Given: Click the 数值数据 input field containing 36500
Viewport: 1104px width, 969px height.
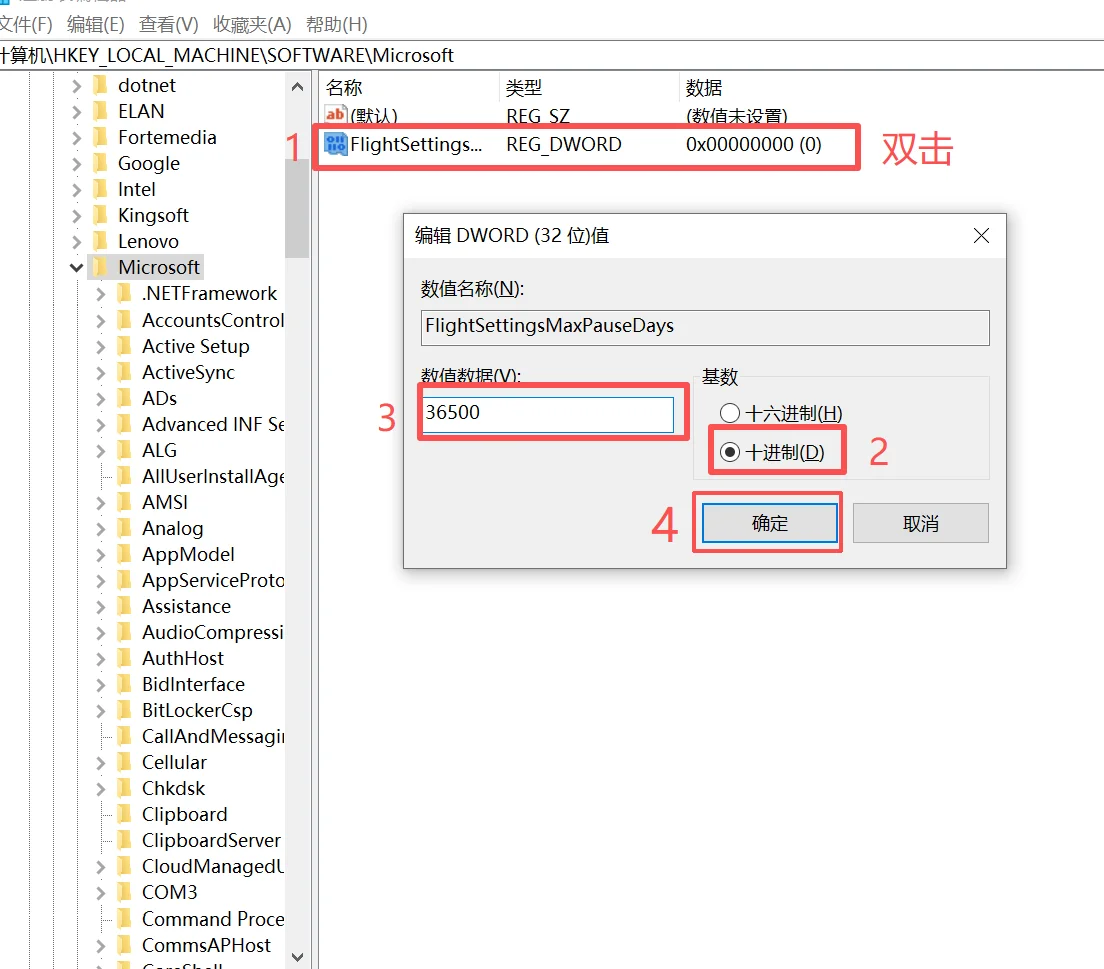Looking at the screenshot, I should click(548, 414).
